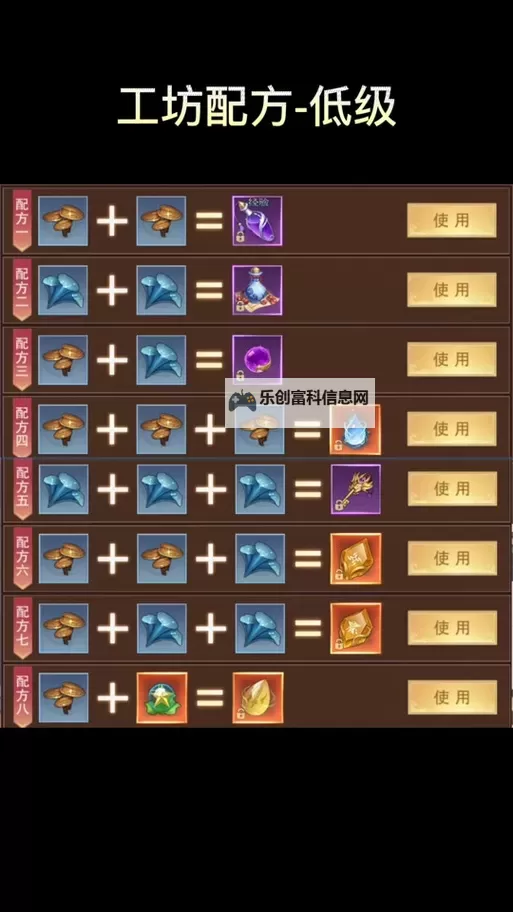Tap the green star orb ingredient in recipe eight

(x=162, y=697)
